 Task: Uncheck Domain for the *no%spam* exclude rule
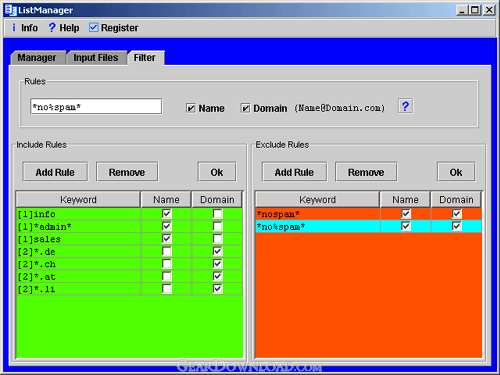click(457, 226)
